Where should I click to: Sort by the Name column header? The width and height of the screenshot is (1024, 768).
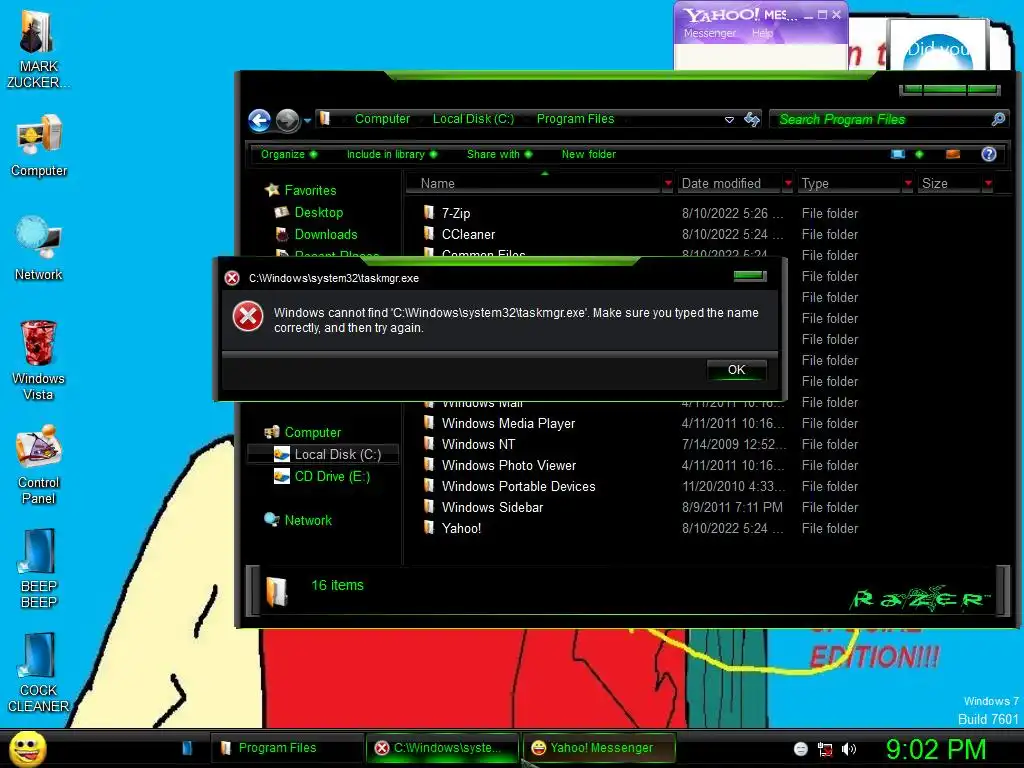(x=533, y=184)
